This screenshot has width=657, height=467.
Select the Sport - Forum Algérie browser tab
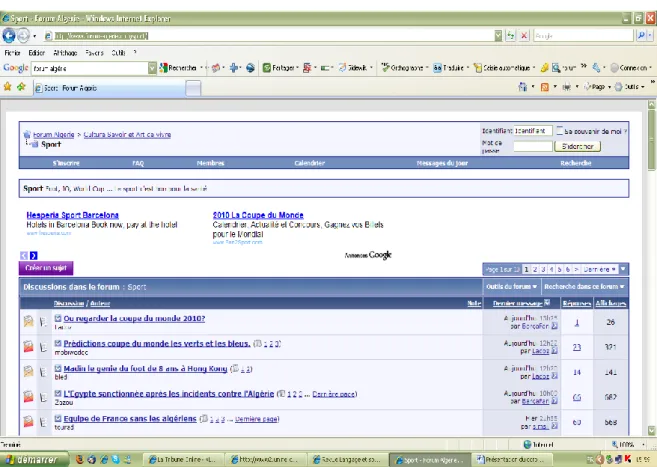[108, 88]
